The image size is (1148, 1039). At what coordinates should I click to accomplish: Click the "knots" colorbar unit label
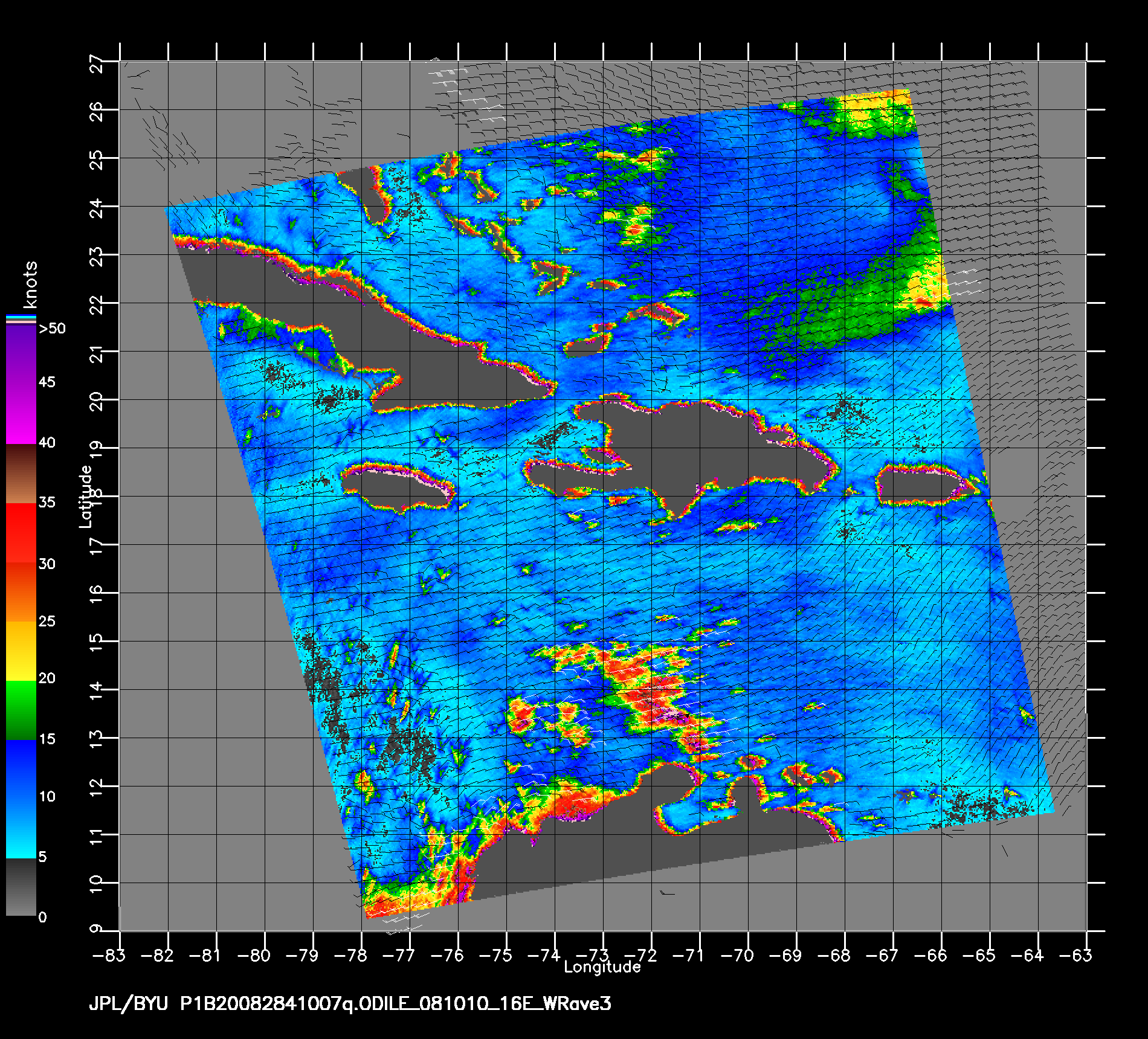(30, 285)
